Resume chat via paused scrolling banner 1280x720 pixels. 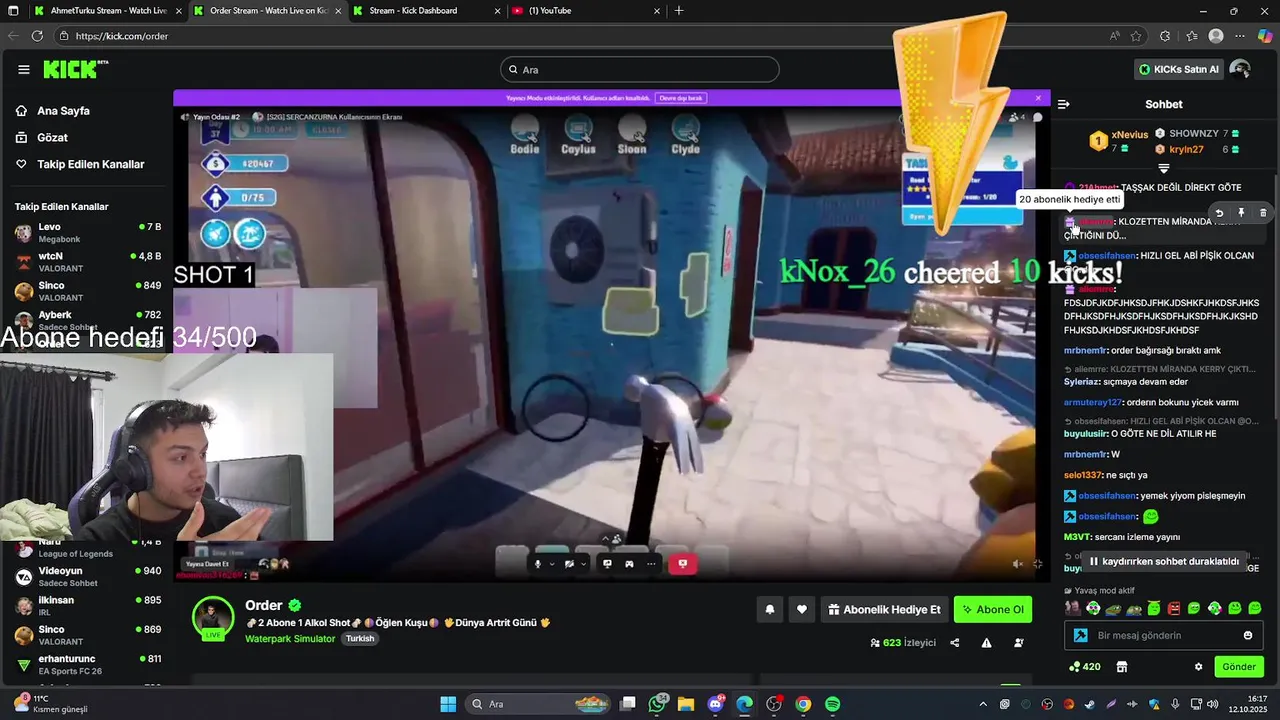point(1165,562)
